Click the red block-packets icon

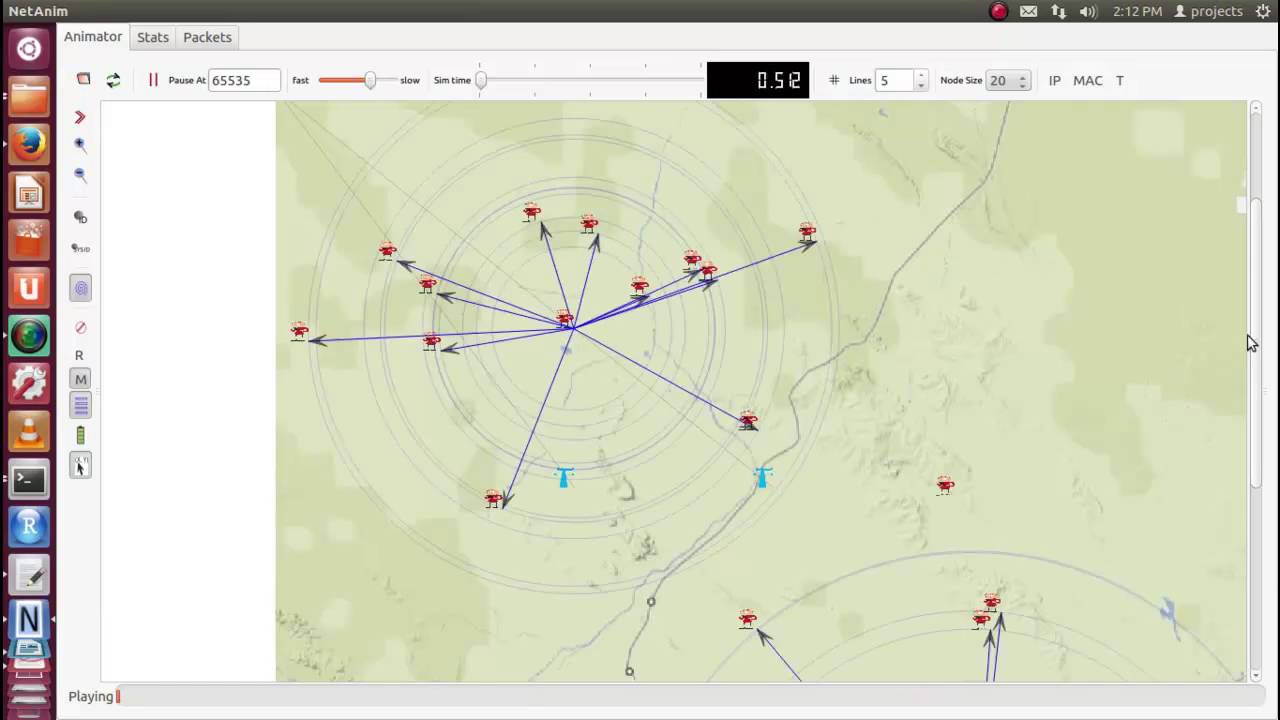pos(80,327)
